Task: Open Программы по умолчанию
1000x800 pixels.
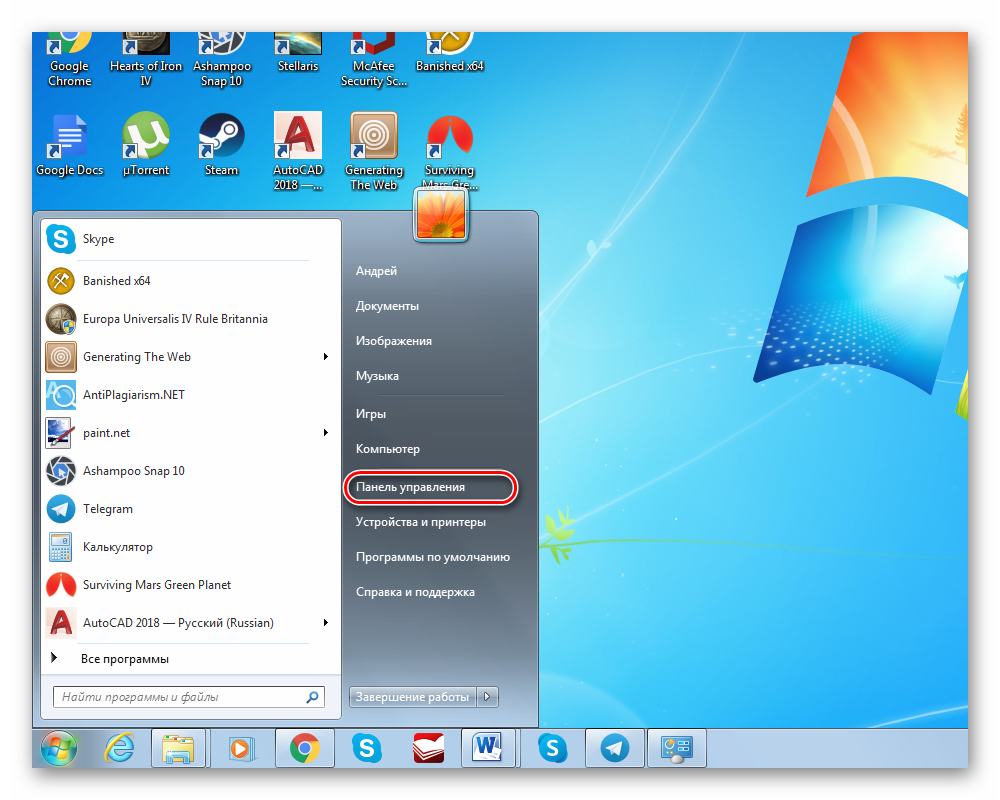Action: tap(432, 557)
